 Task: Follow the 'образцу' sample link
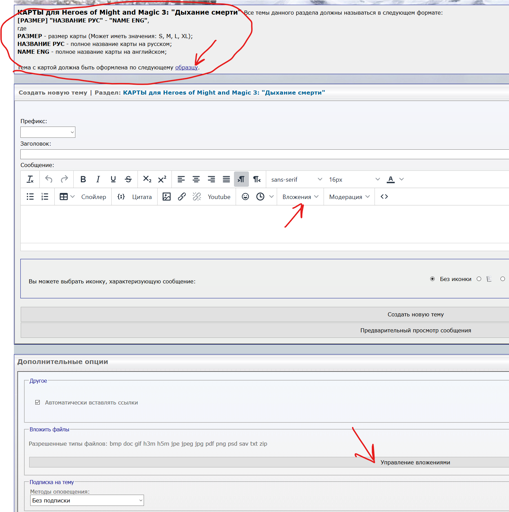coord(186,67)
